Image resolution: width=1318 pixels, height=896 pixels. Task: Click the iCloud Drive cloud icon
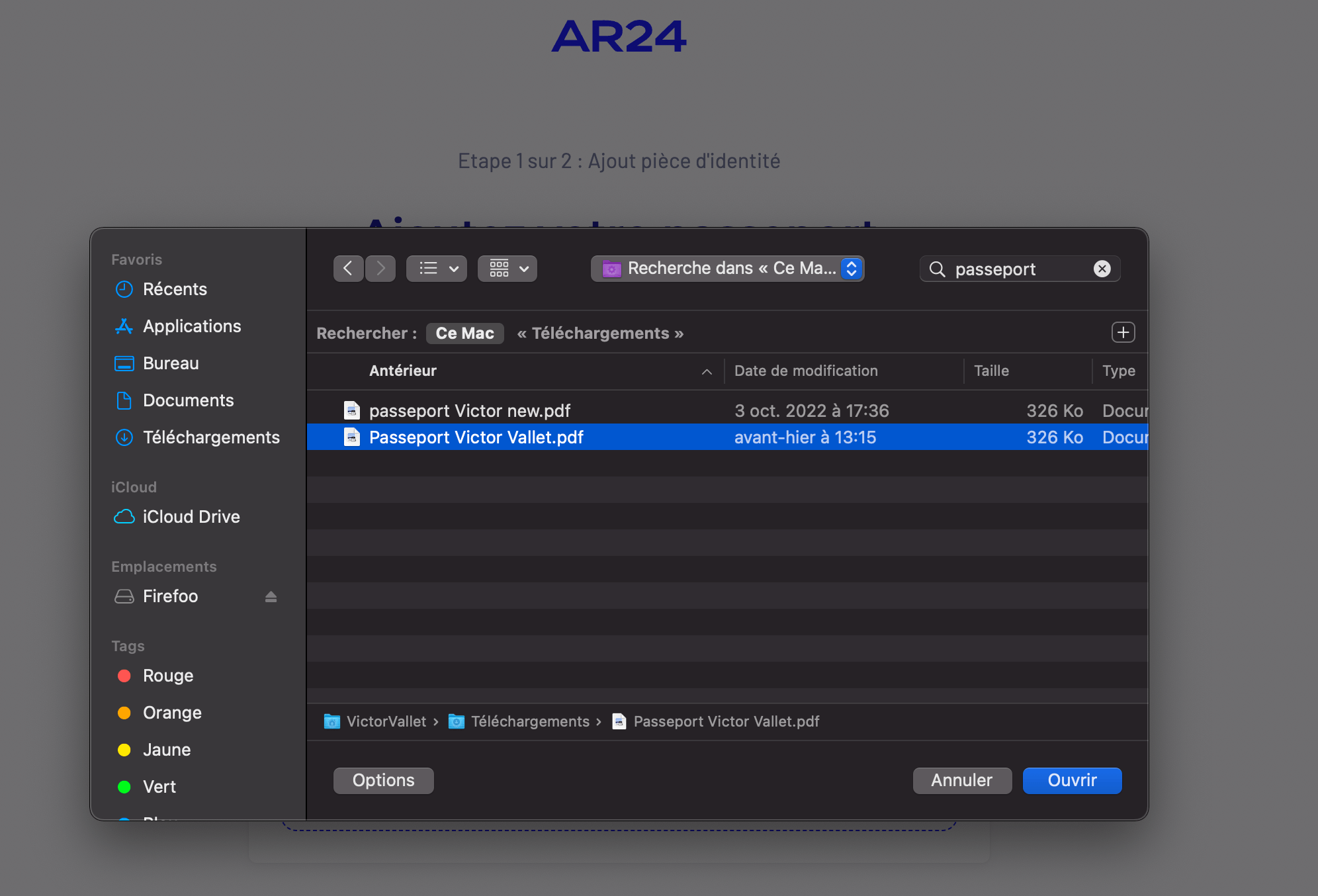[124, 517]
